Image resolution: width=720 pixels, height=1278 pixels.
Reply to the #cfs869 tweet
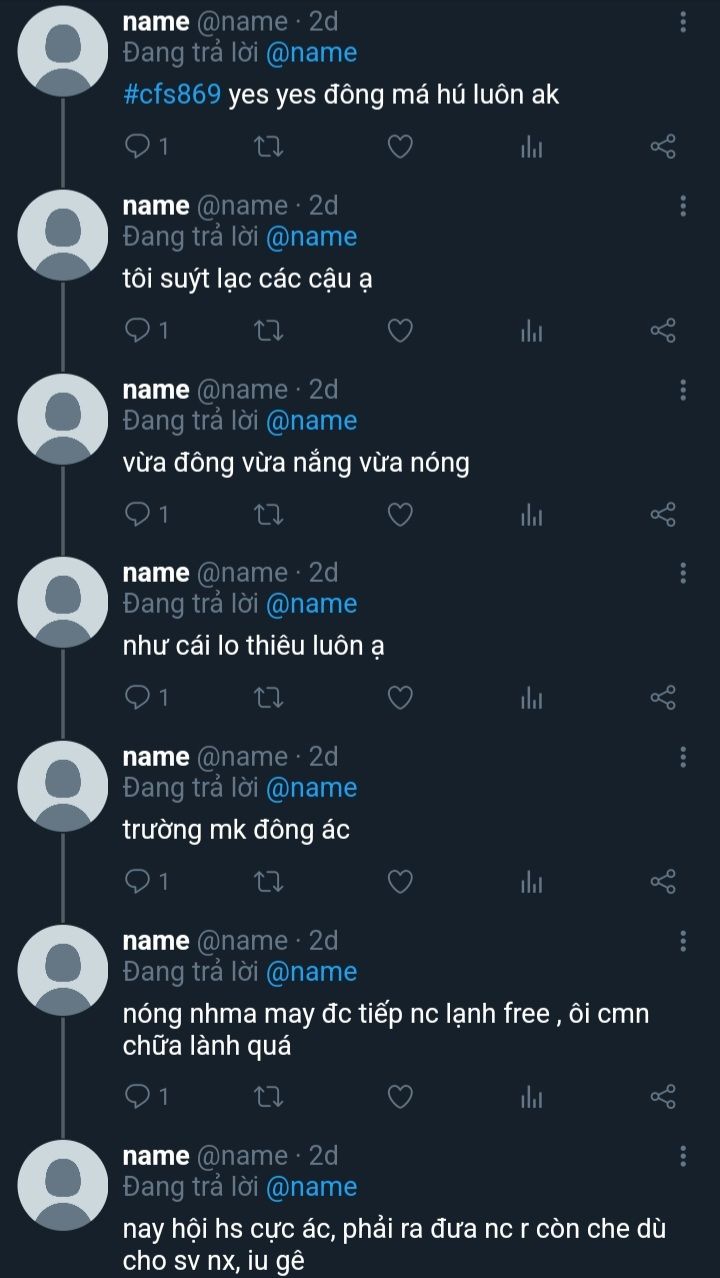click(x=146, y=147)
